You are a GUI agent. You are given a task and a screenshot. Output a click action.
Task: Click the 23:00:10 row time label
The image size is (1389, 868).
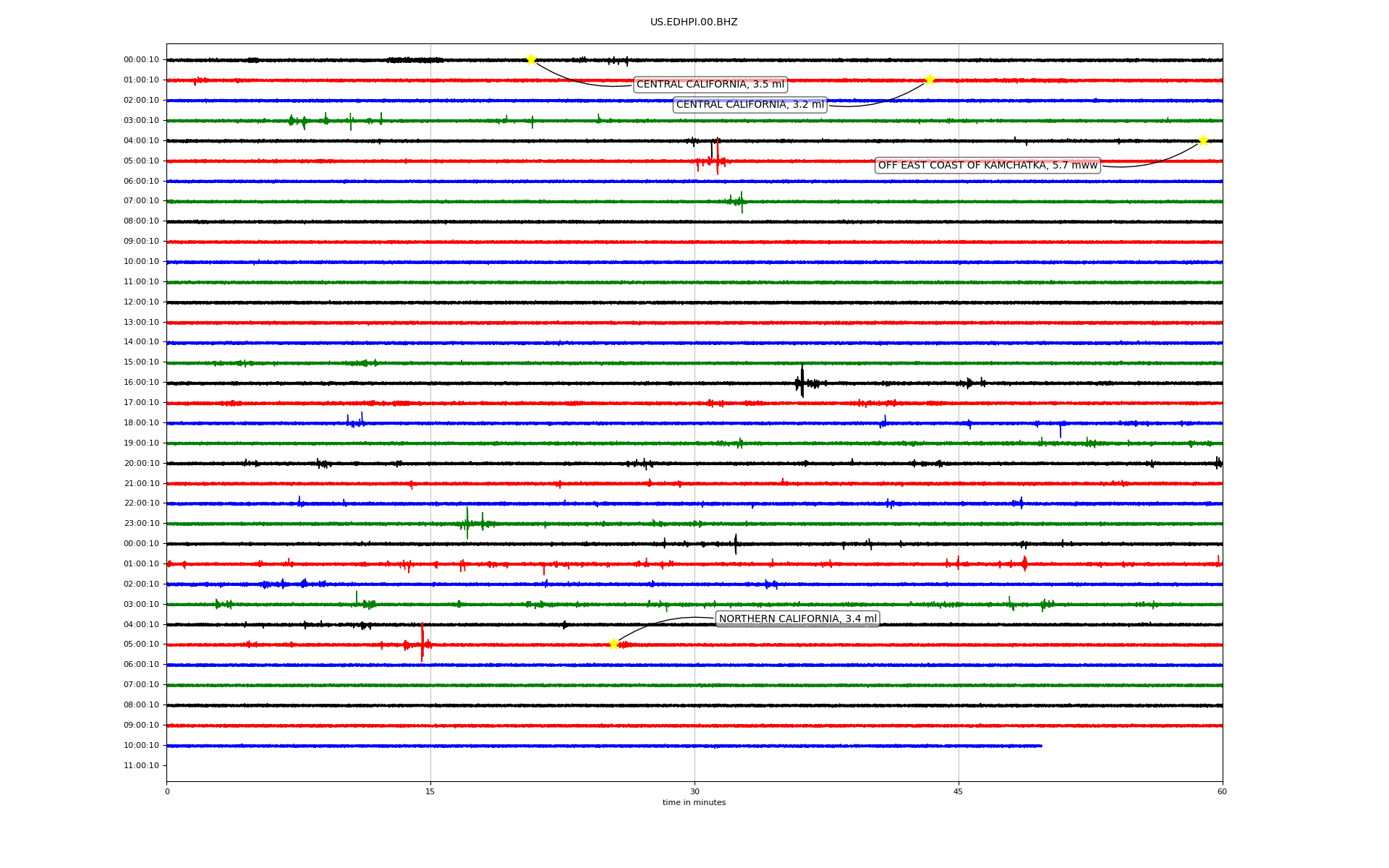[141, 523]
